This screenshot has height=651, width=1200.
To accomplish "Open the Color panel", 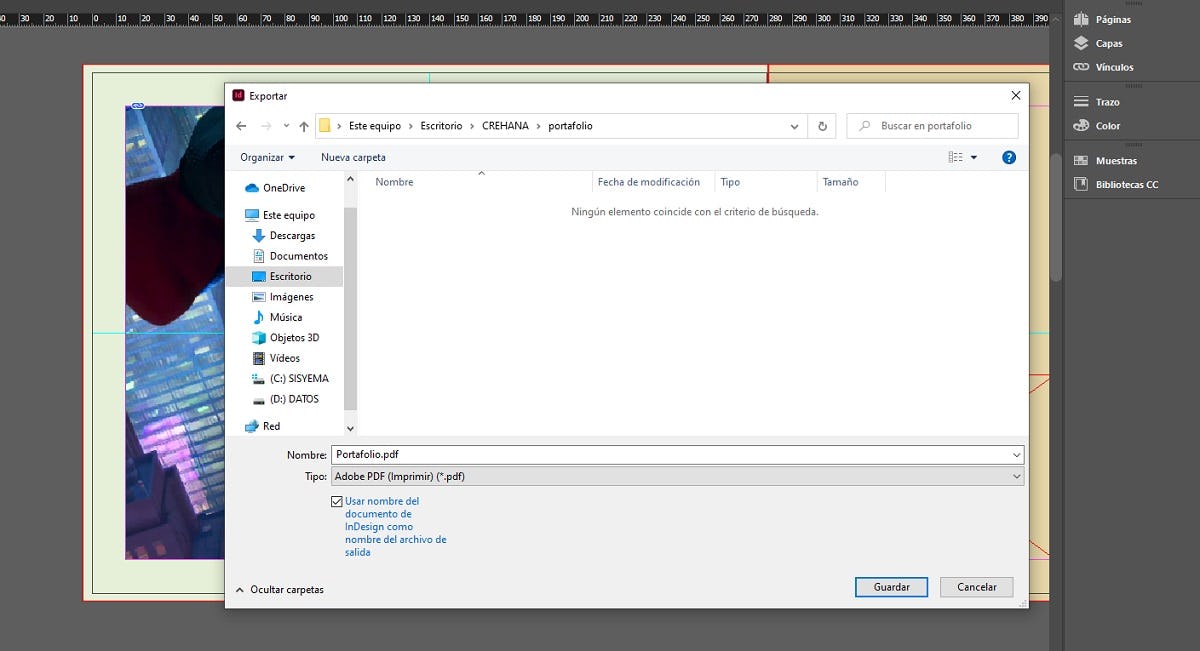I will pos(1081,126).
